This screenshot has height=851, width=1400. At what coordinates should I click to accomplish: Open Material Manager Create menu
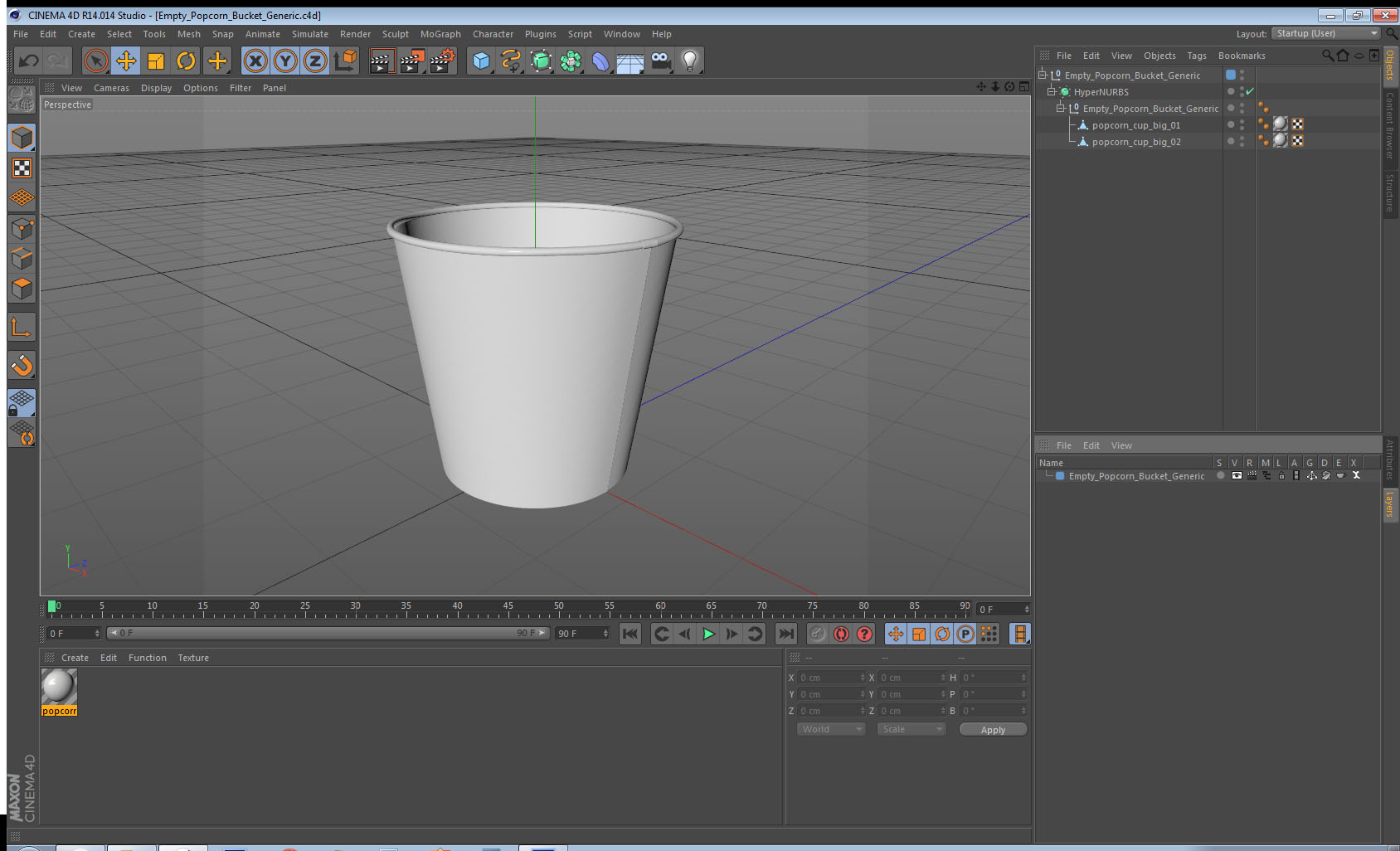(75, 658)
